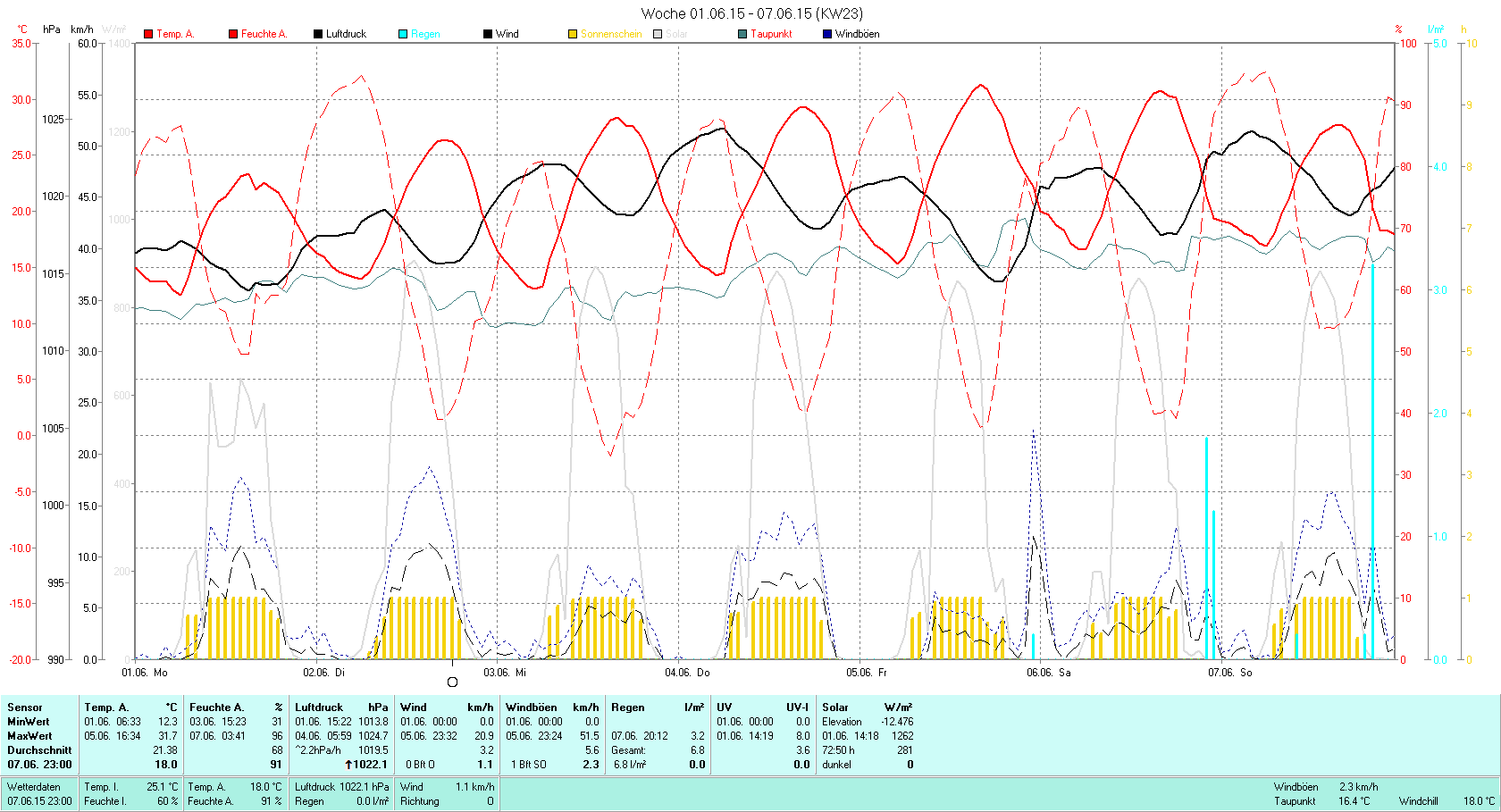Click the 'Sensor' table header
Viewport: 1501px width, 812px height.
tap(25, 707)
